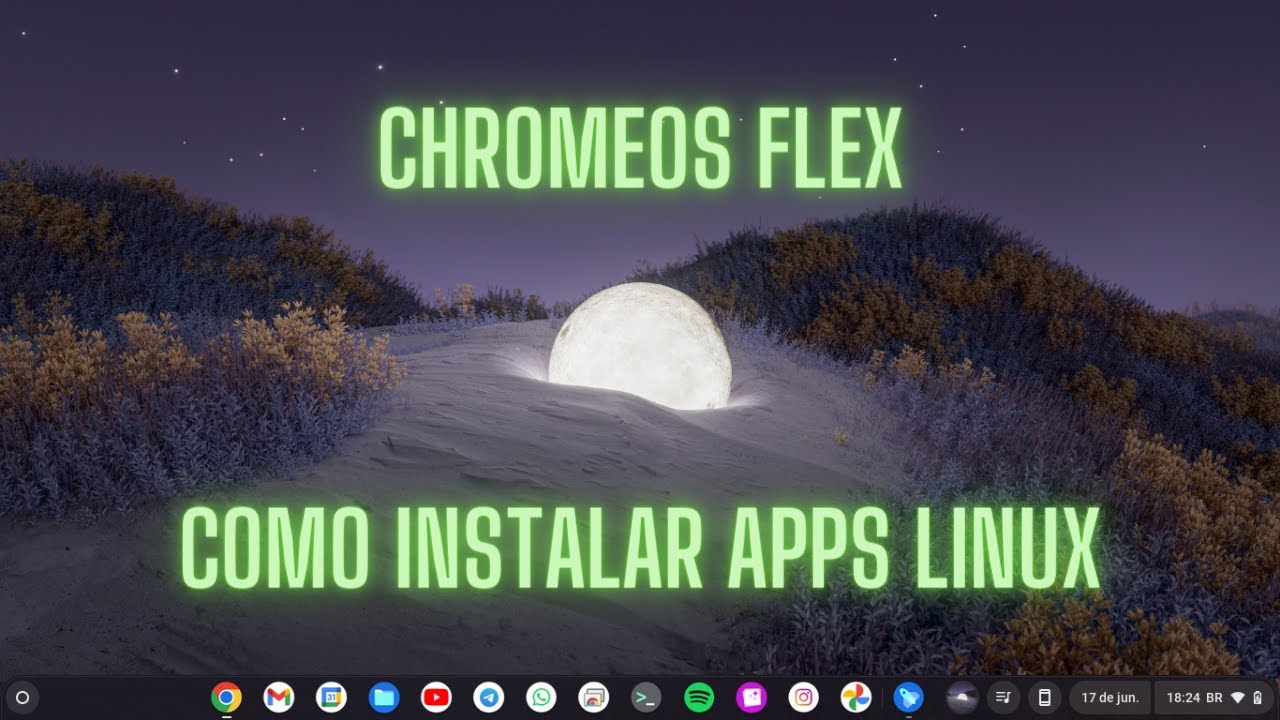Image resolution: width=1280 pixels, height=720 pixels.
Task: Open the Phone Hub tray icon
Action: pos(1044,697)
